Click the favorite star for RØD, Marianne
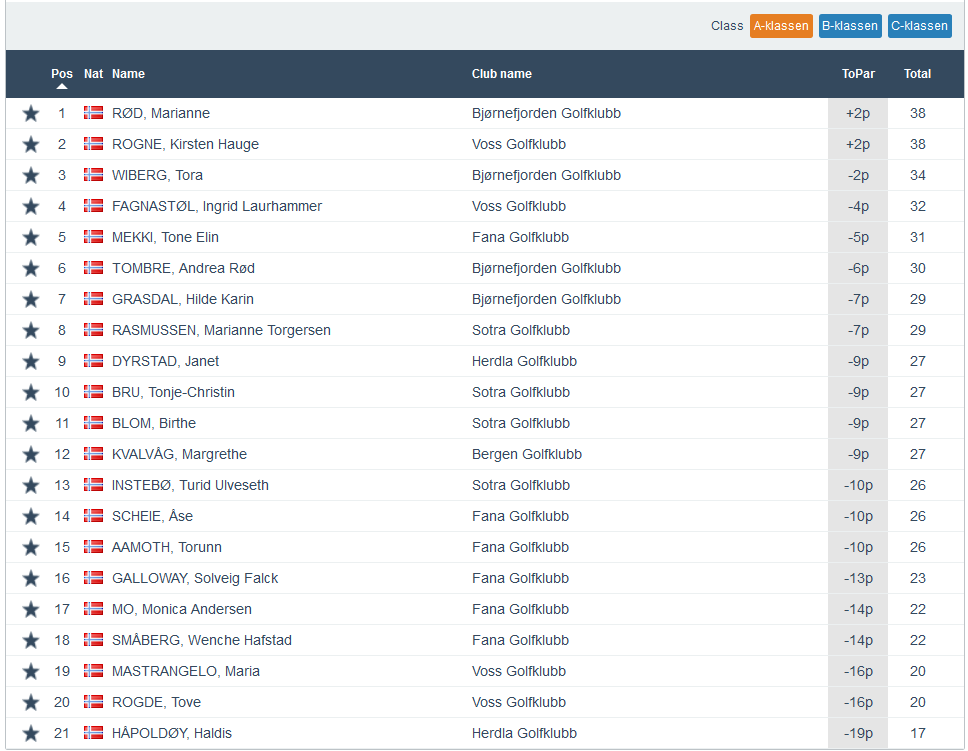The width and height of the screenshot is (968, 751). pyautogui.click(x=31, y=114)
